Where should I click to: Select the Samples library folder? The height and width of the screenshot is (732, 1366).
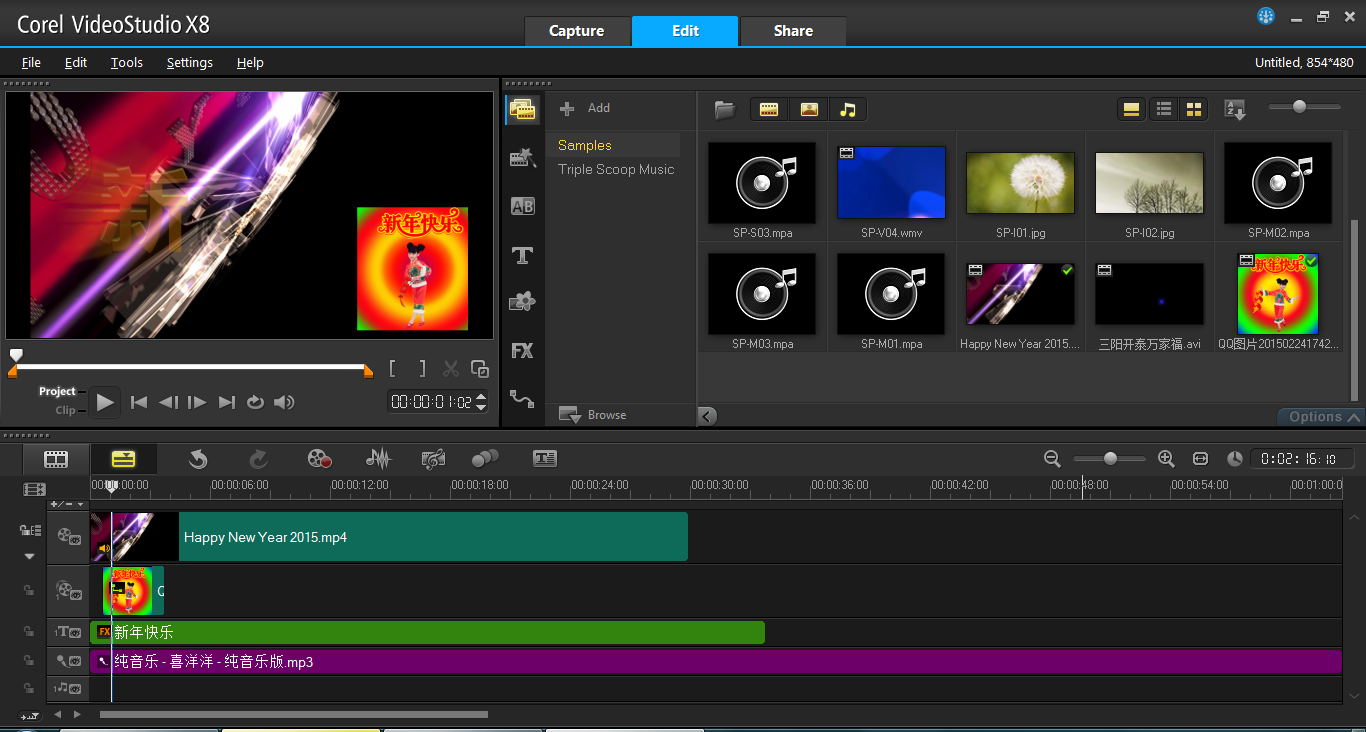[613, 145]
